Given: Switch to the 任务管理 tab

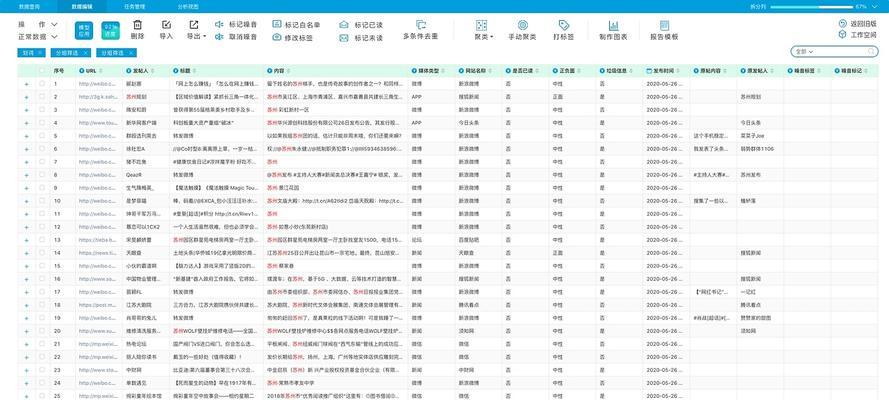Looking at the screenshot, I should 134,6.
